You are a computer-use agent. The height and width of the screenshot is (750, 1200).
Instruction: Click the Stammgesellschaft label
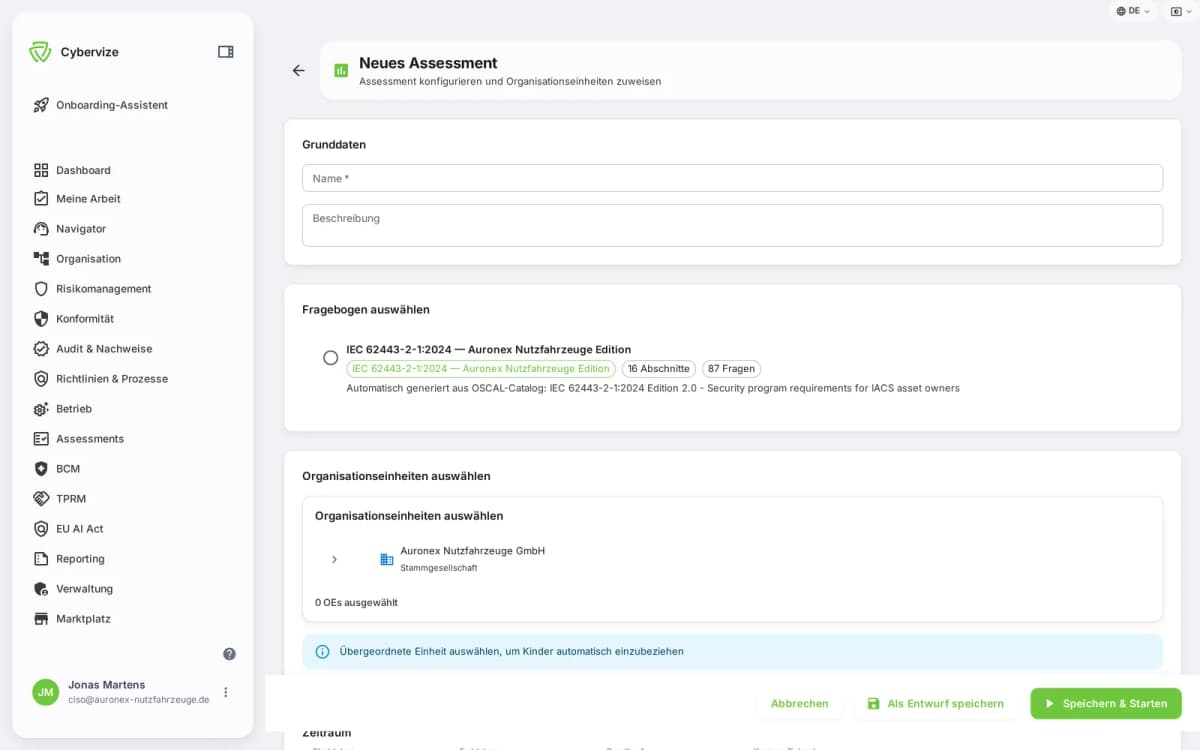(439, 568)
